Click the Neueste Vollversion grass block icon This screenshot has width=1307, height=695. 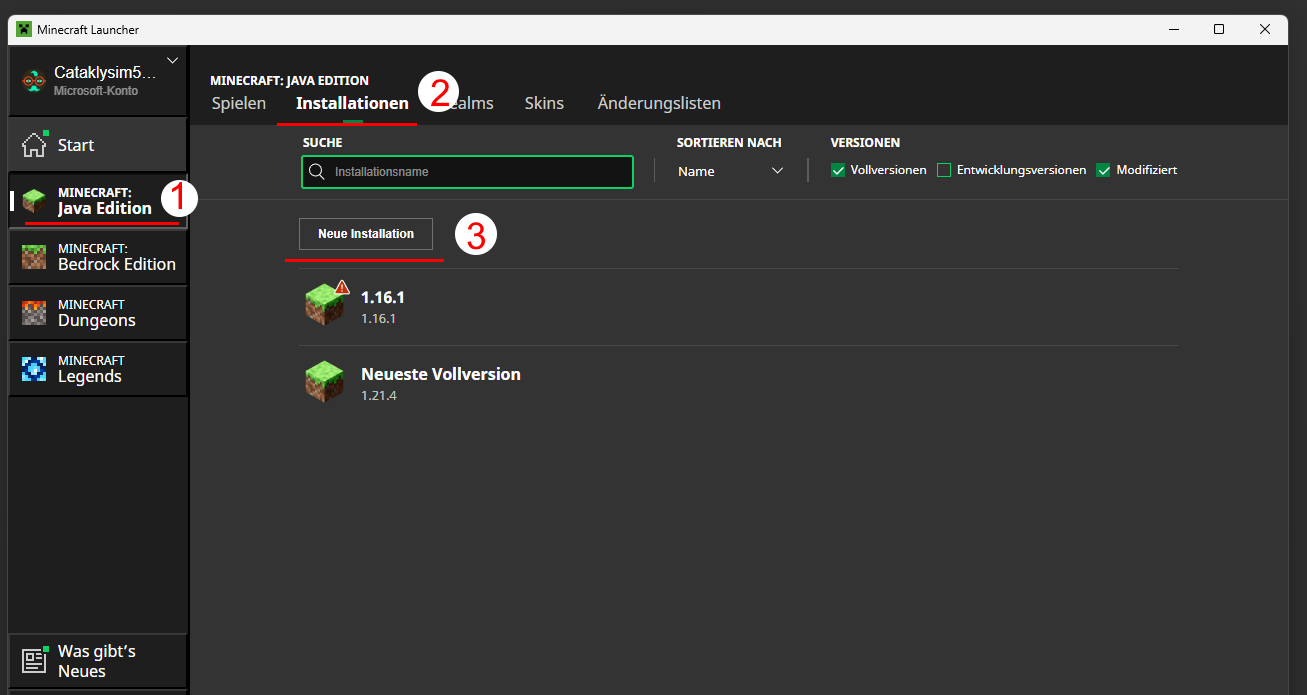tap(324, 383)
